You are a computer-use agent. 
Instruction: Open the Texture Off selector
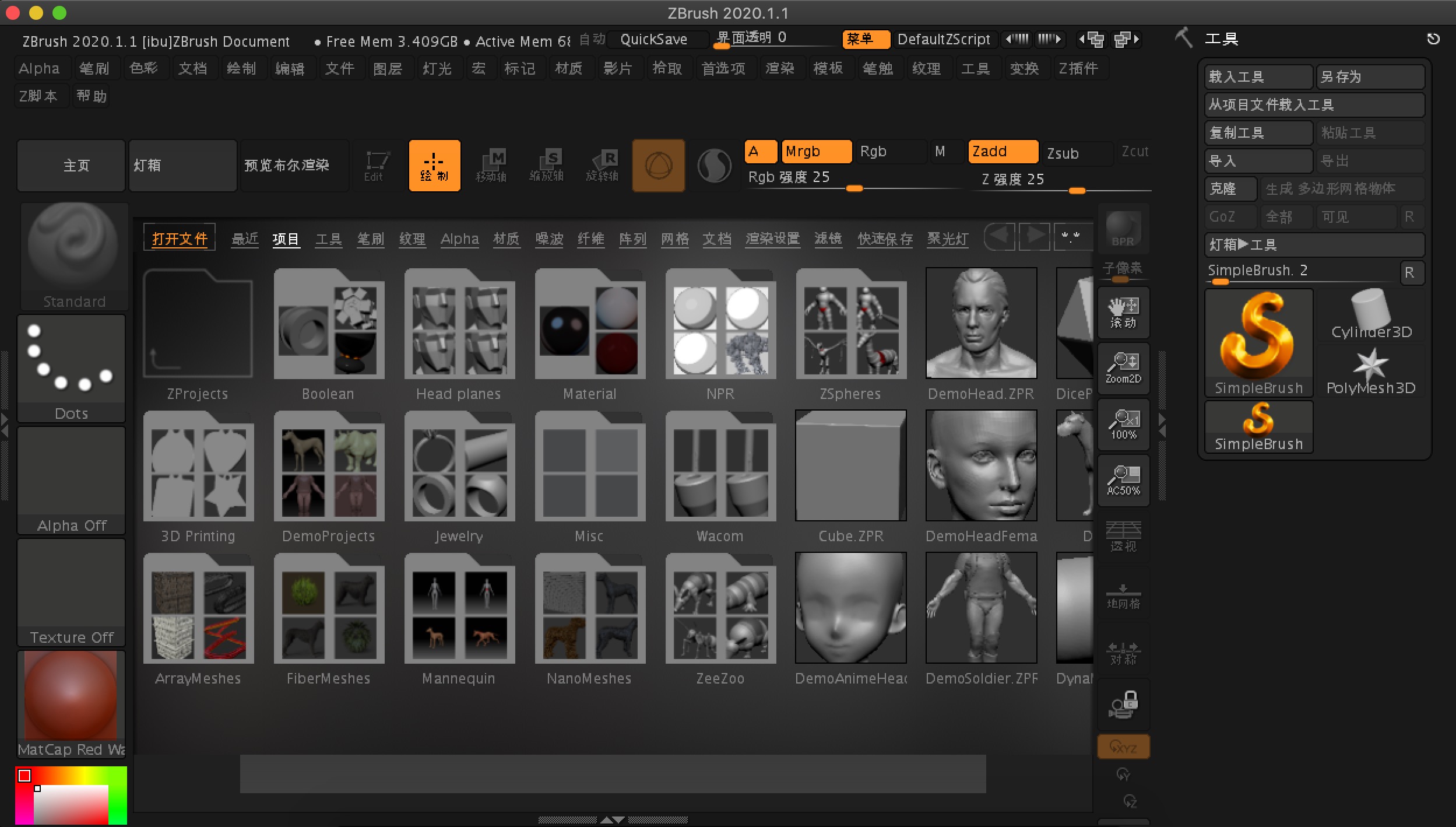point(71,592)
